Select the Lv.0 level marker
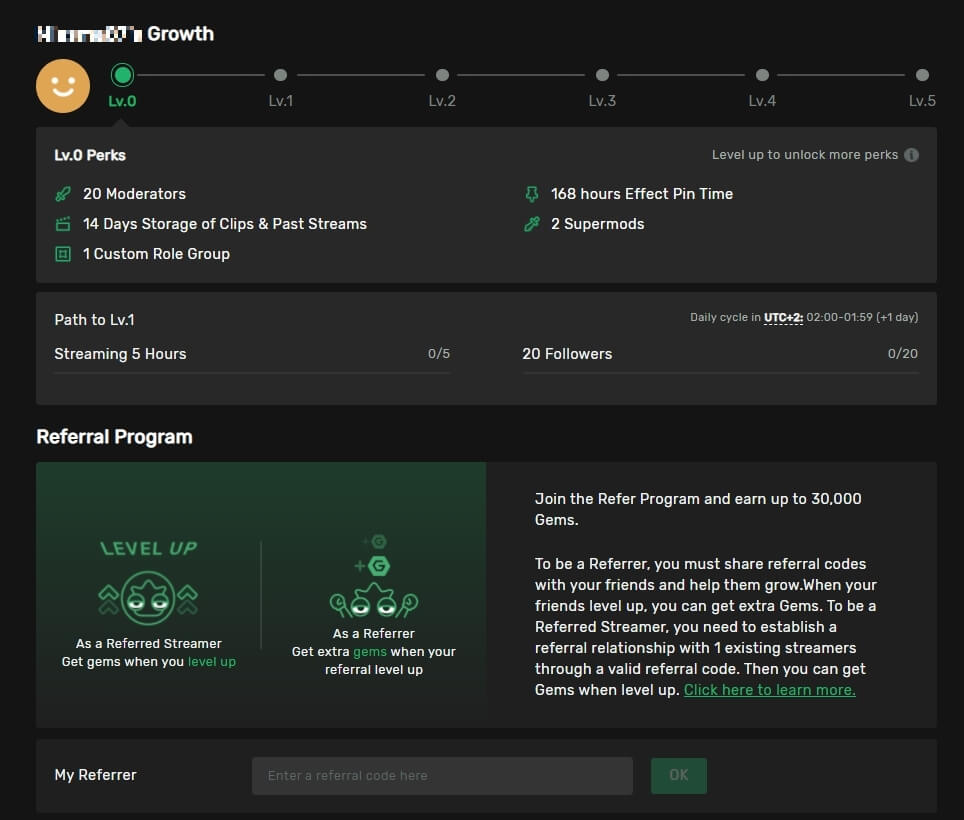Image resolution: width=964 pixels, height=820 pixels. pos(123,75)
